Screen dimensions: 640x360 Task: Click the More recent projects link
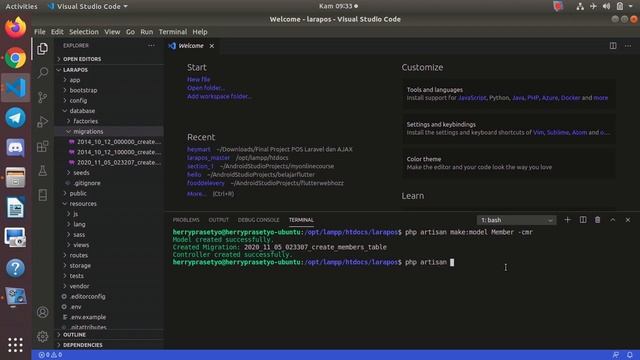pos(196,194)
